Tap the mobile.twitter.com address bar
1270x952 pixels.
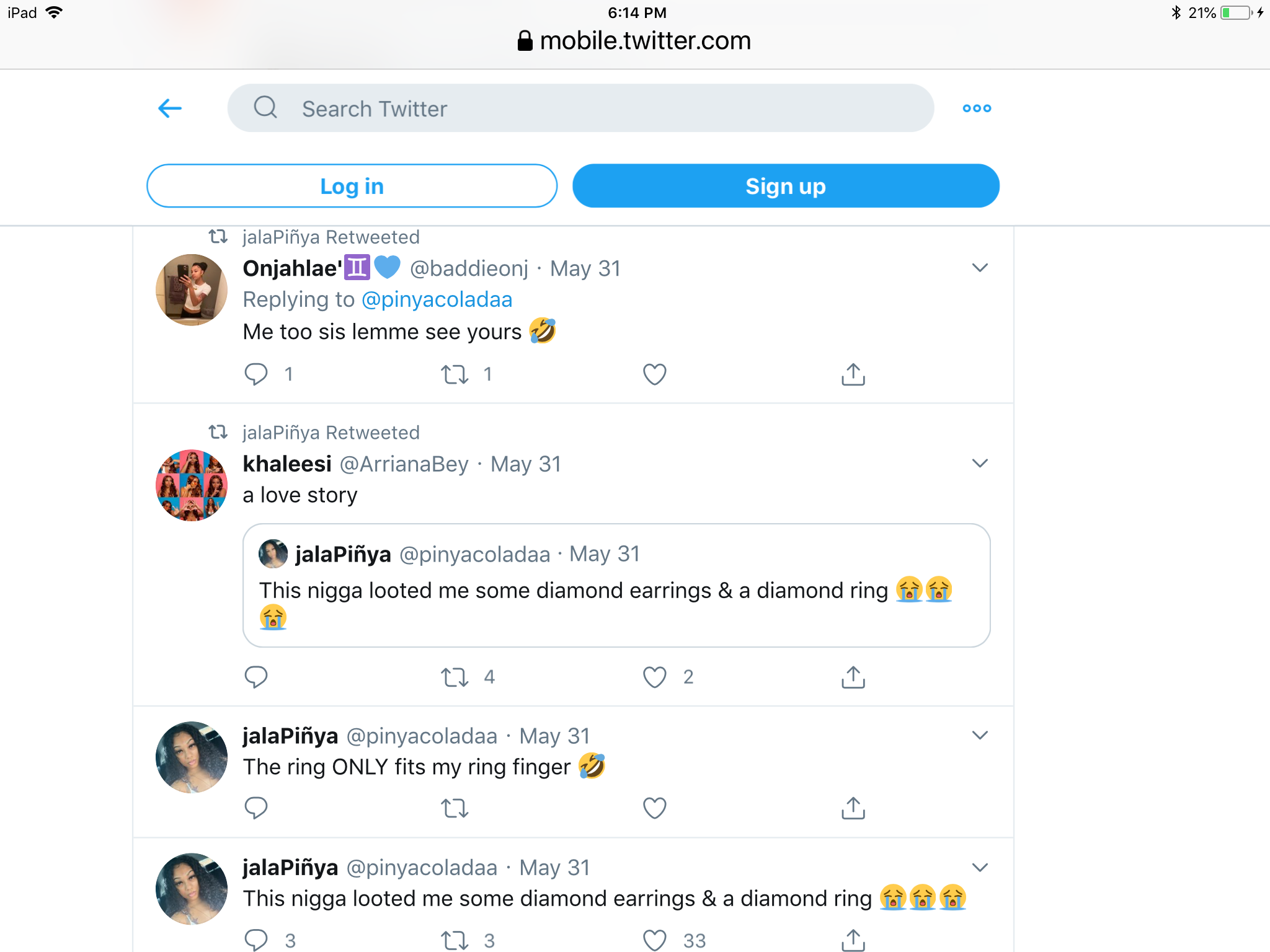(635, 41)
